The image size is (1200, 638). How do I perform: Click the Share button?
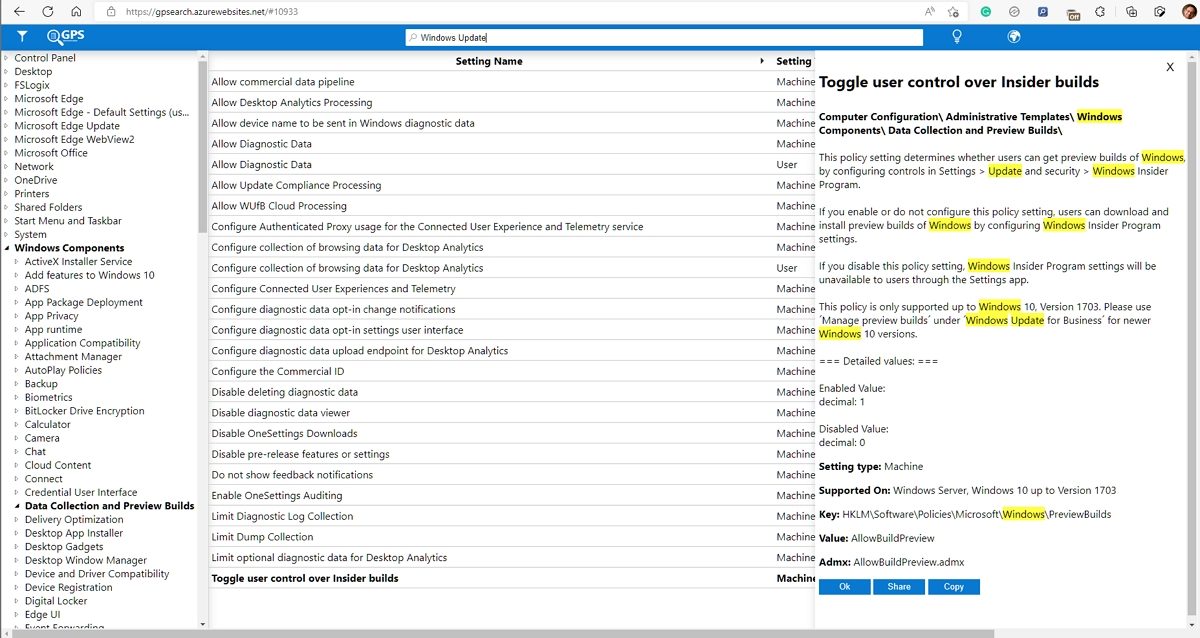[899, 587]
